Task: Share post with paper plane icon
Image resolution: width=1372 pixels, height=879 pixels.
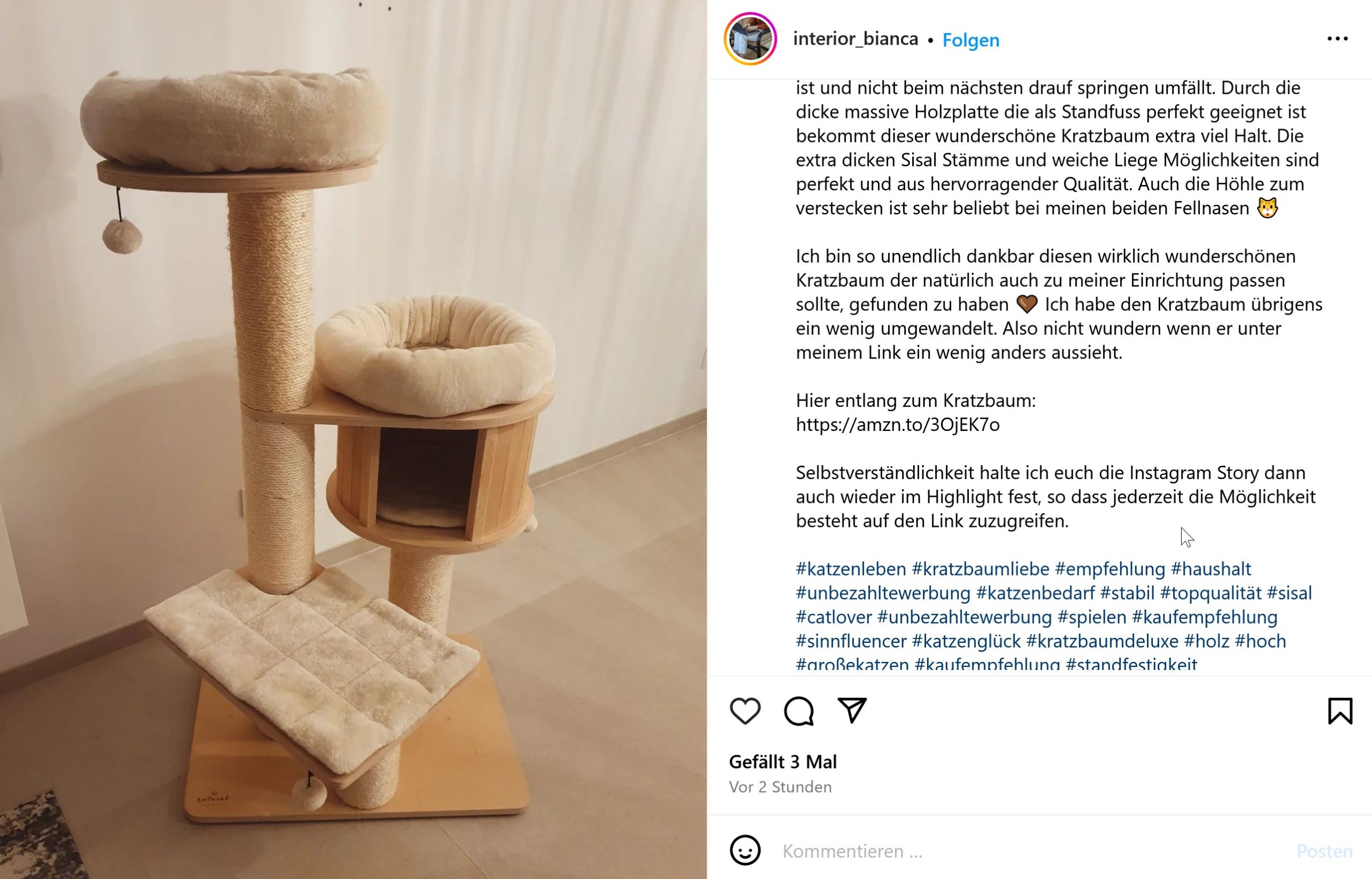Action: click(852, 711)
